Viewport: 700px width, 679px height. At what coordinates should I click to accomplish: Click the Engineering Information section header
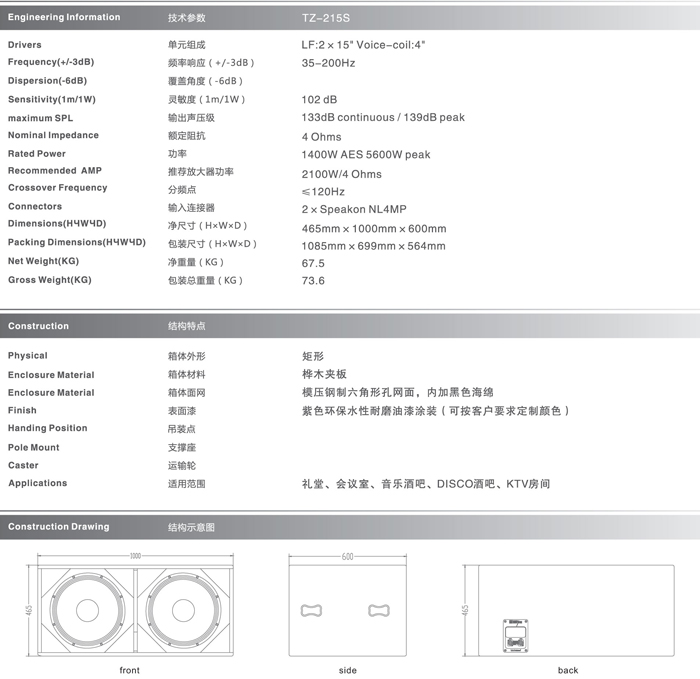(64, 17)
